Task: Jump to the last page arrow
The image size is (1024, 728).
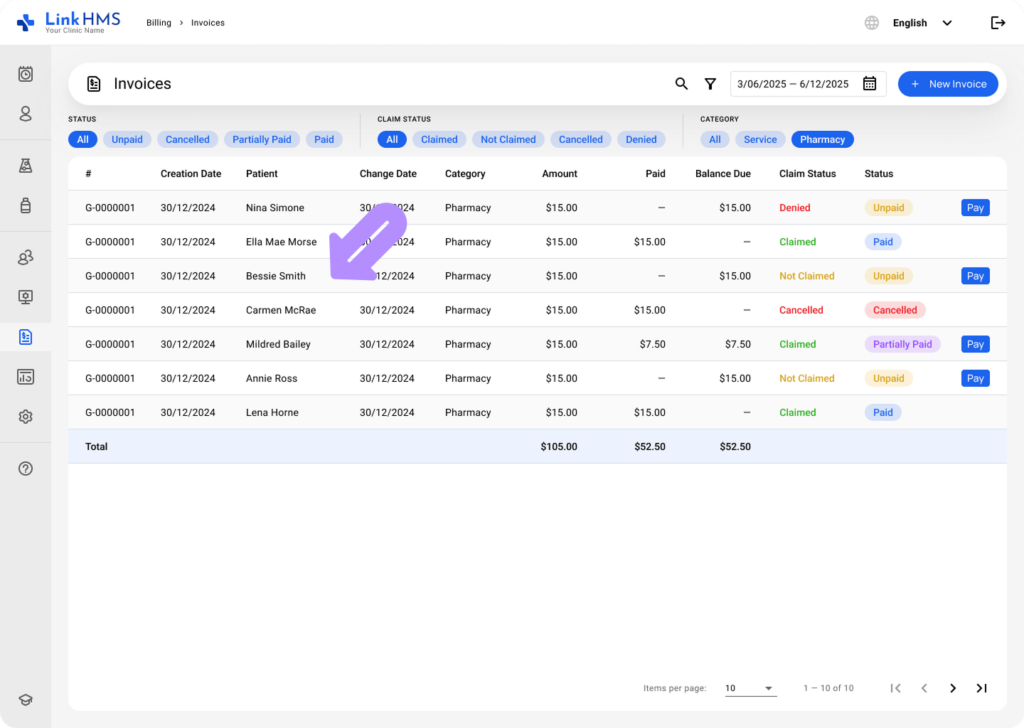Action: [982, 688]
